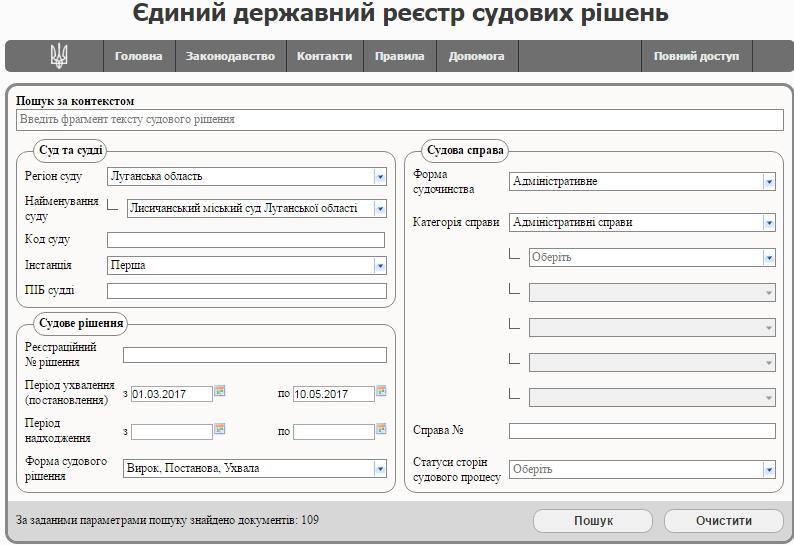Open the Допомога menu item

pos(476,57)
